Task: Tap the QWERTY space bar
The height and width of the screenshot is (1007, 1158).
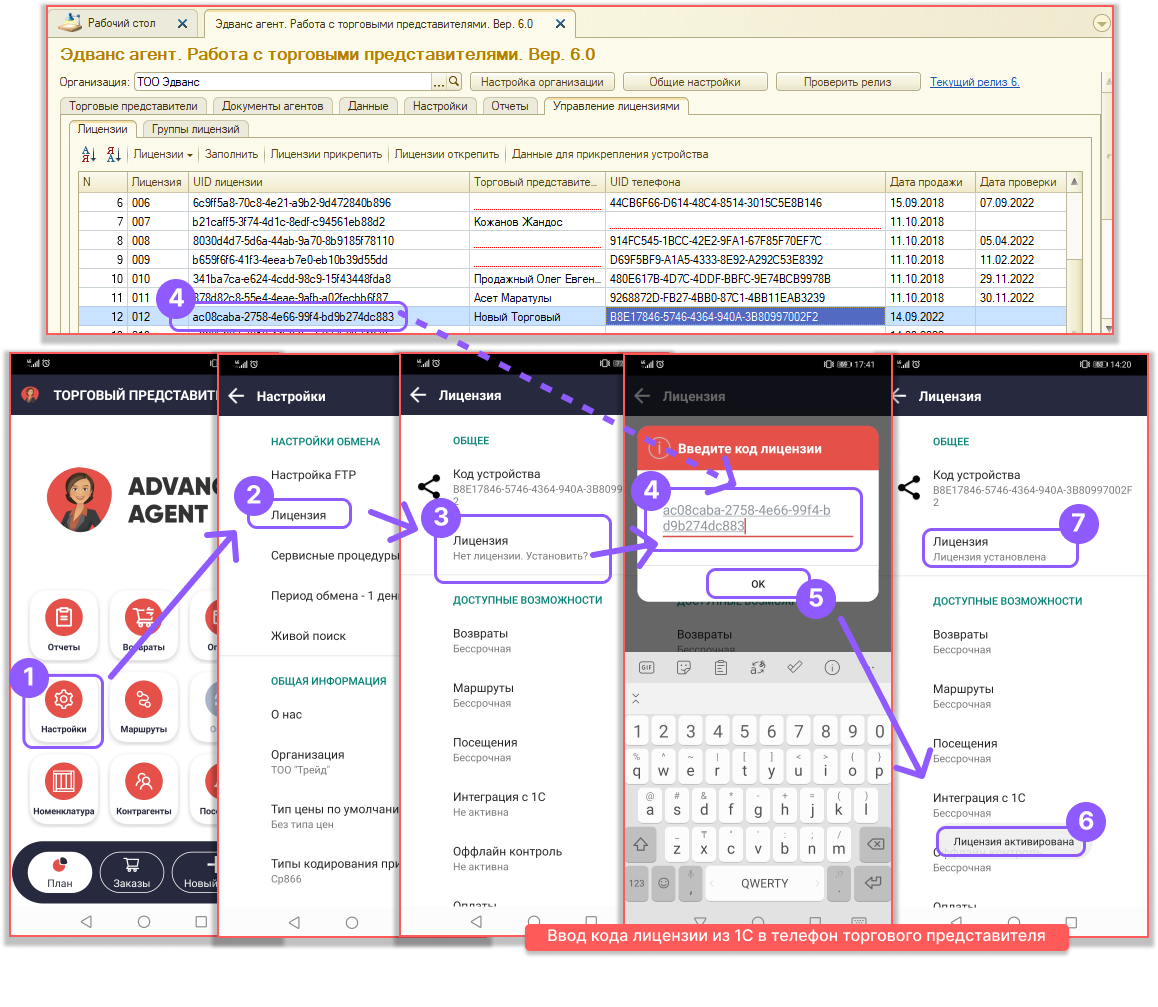Action: point(764,884)
